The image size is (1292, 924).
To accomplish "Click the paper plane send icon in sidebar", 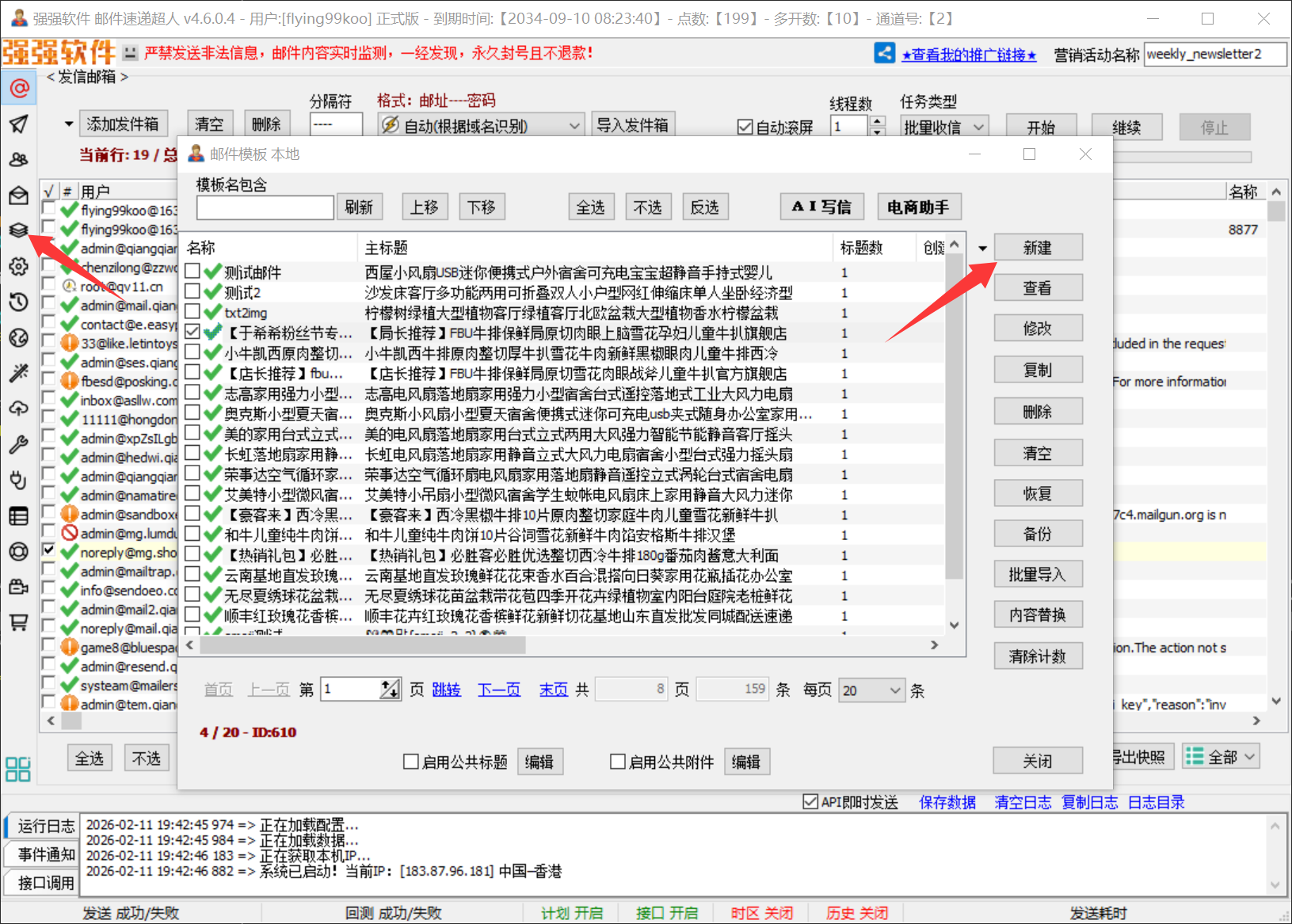I will [19, 124].
